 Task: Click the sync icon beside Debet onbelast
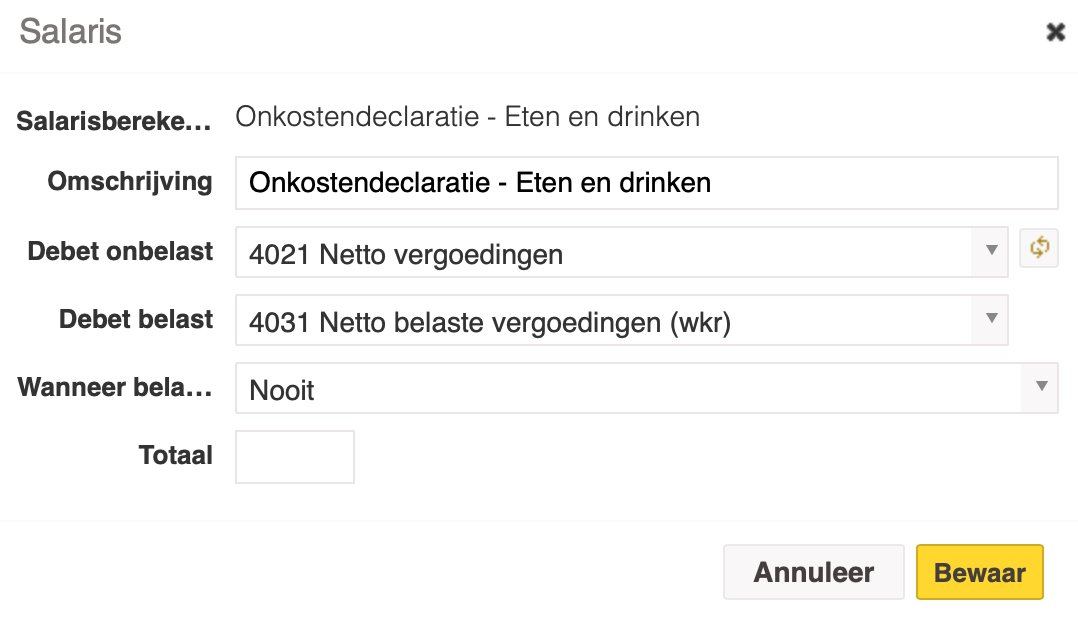(1039, 248)
